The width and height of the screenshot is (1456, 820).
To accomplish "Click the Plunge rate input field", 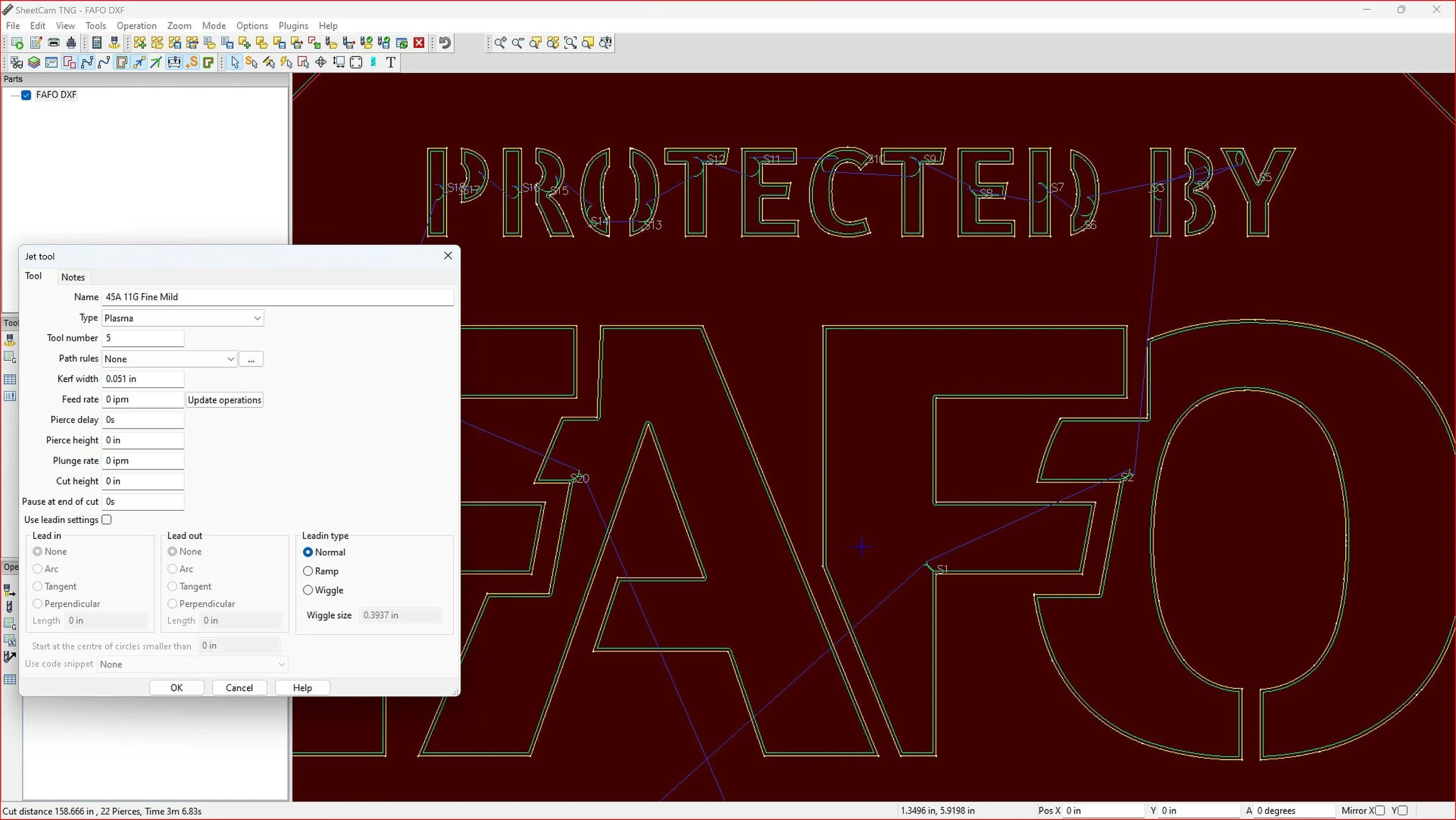I will click(x=143, y=461).
